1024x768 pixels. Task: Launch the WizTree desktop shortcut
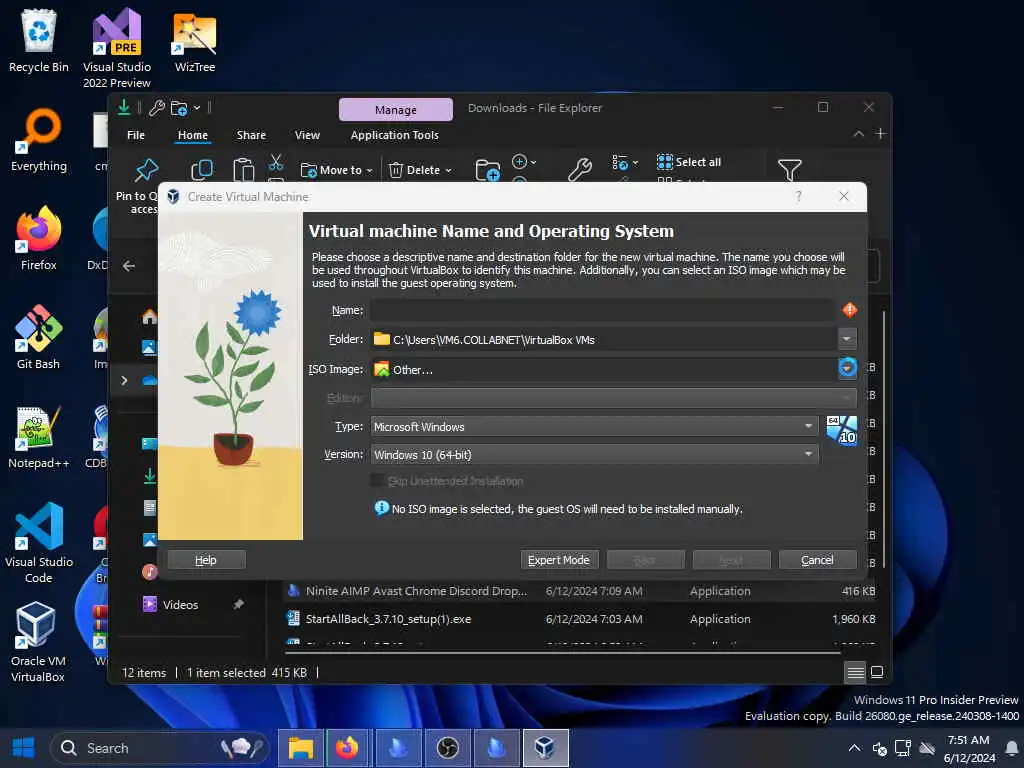pyautogui.click(x=195, y=40)
